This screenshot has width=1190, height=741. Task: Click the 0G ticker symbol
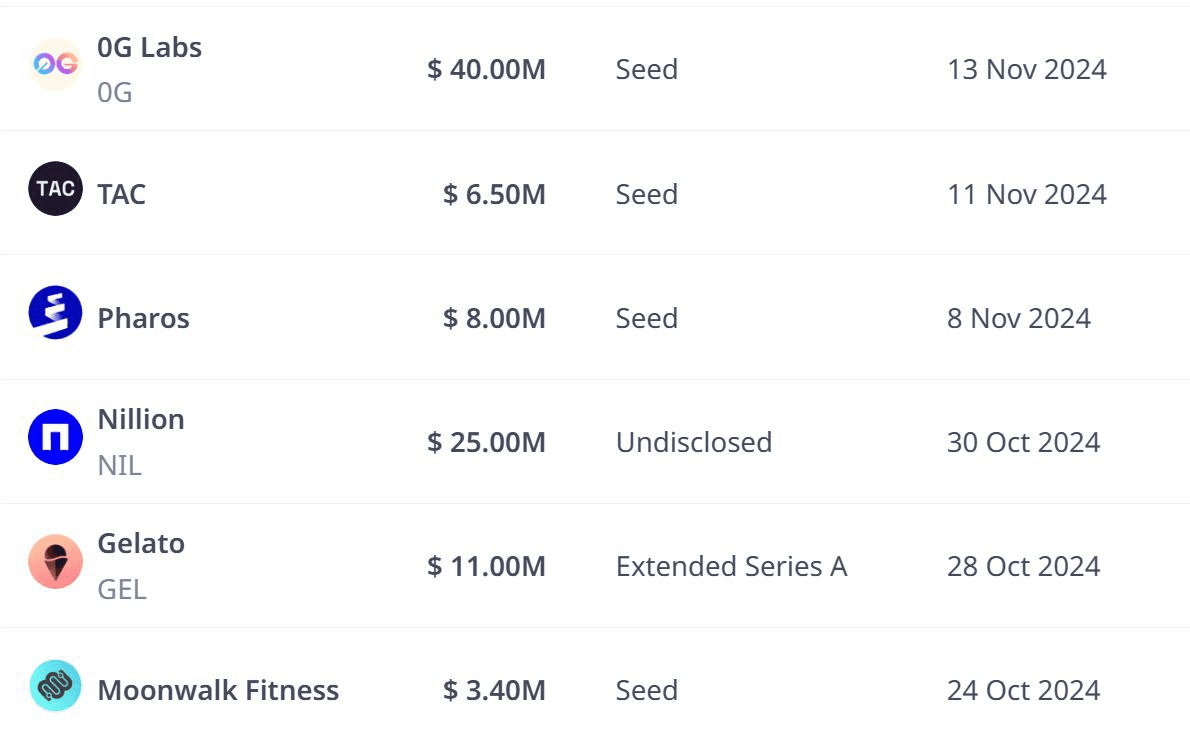(x=114, y=92)
